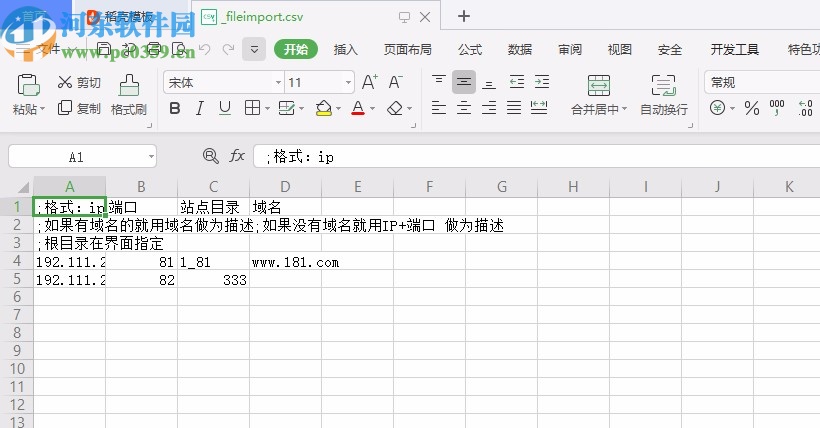Increase font size with A+ icon

[x=369, y=82]
